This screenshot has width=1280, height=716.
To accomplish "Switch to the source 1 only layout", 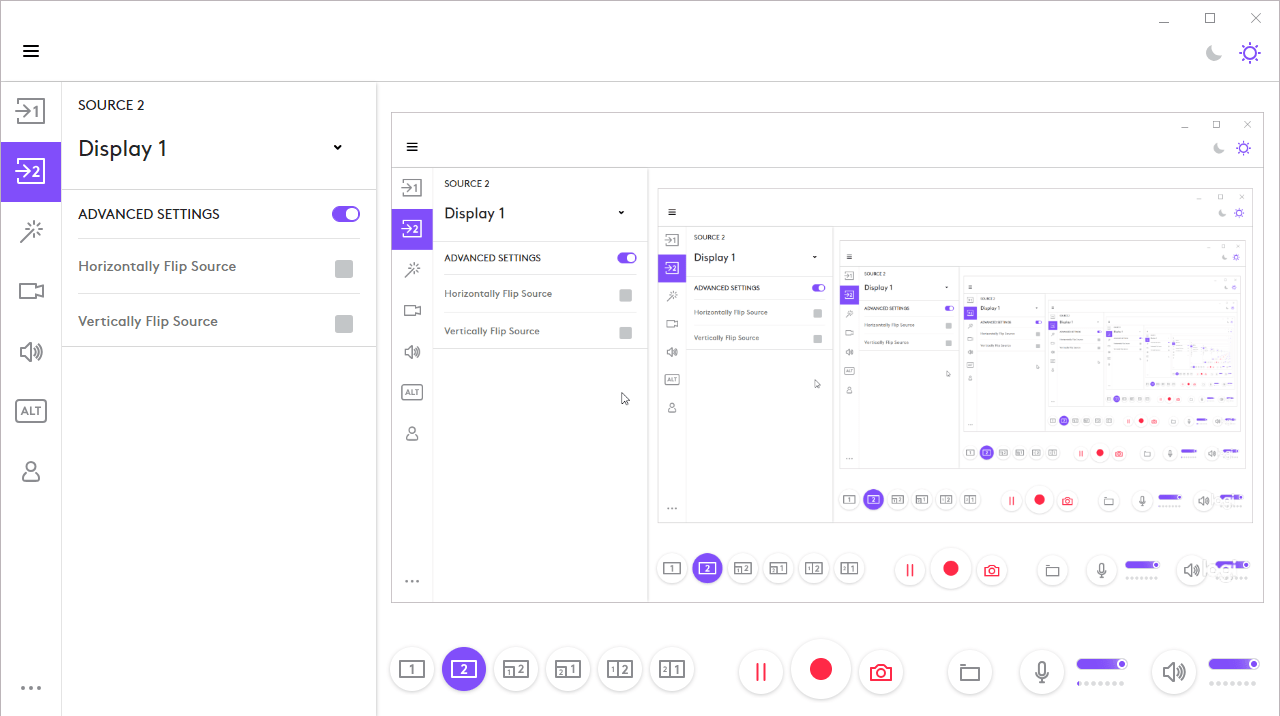I will 412,669.
